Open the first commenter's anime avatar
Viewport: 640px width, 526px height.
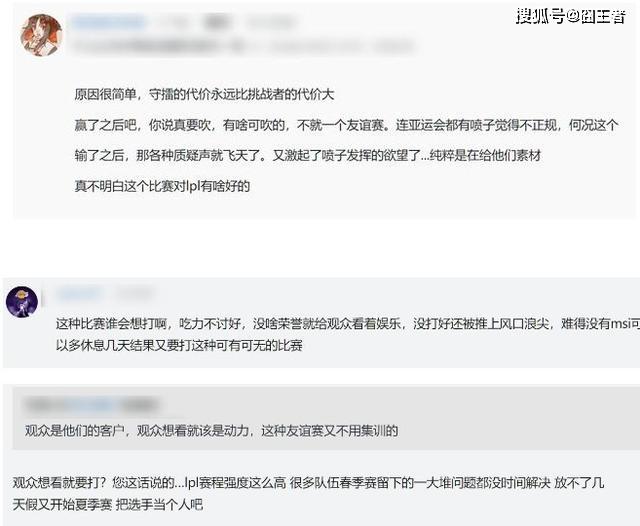coord(42,35)
